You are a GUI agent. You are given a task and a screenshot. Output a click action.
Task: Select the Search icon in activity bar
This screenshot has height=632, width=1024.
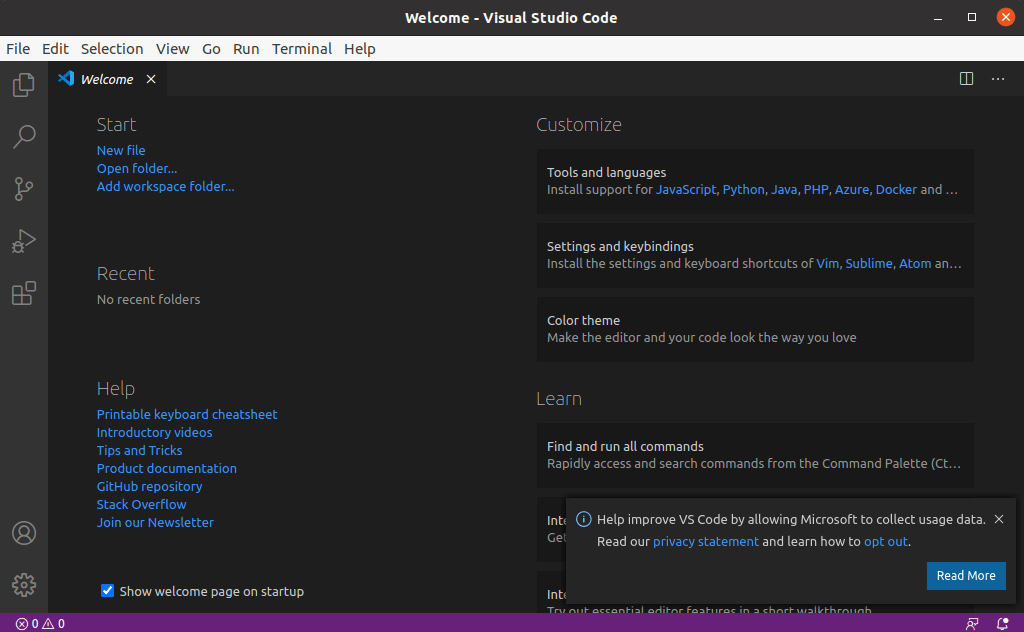click(x=22, y=137)
